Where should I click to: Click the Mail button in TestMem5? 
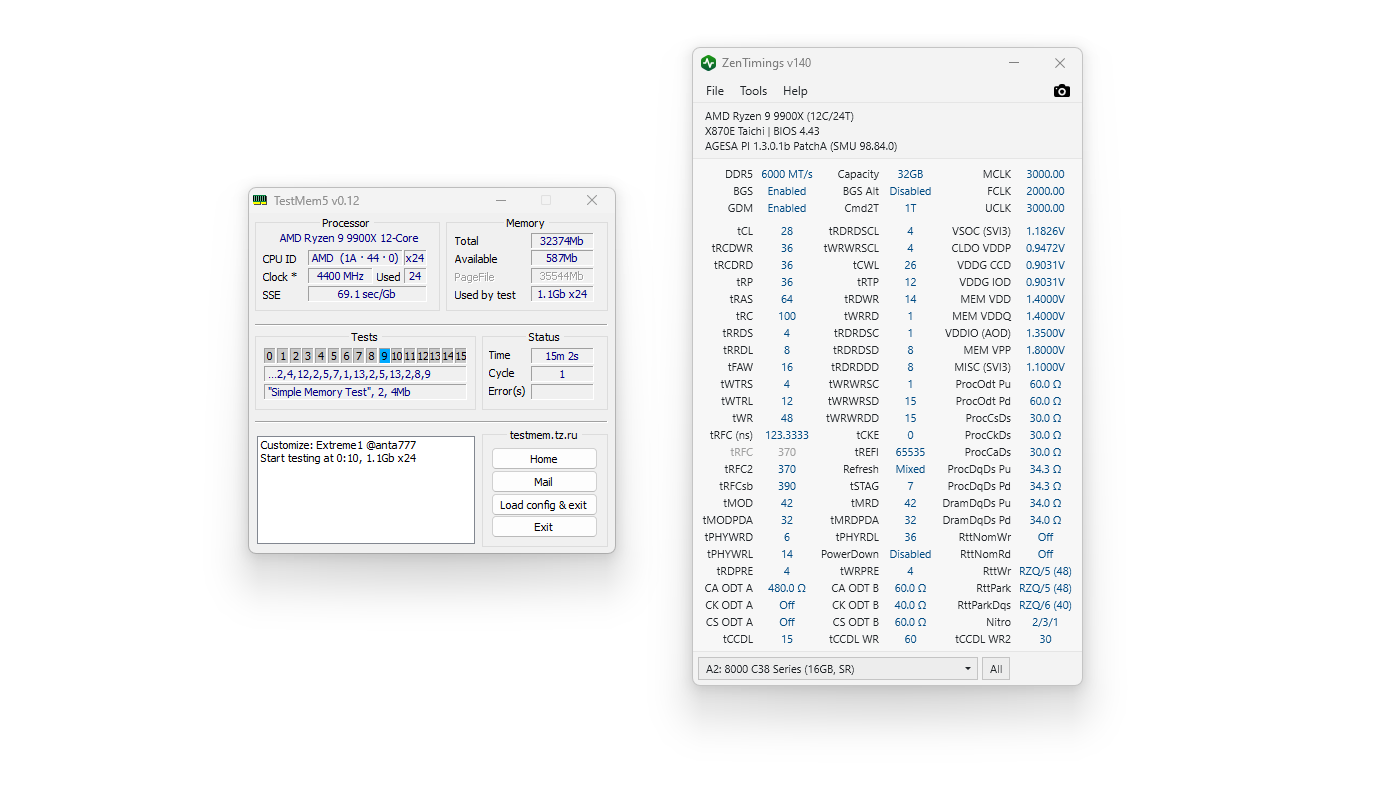click(544, 482)
